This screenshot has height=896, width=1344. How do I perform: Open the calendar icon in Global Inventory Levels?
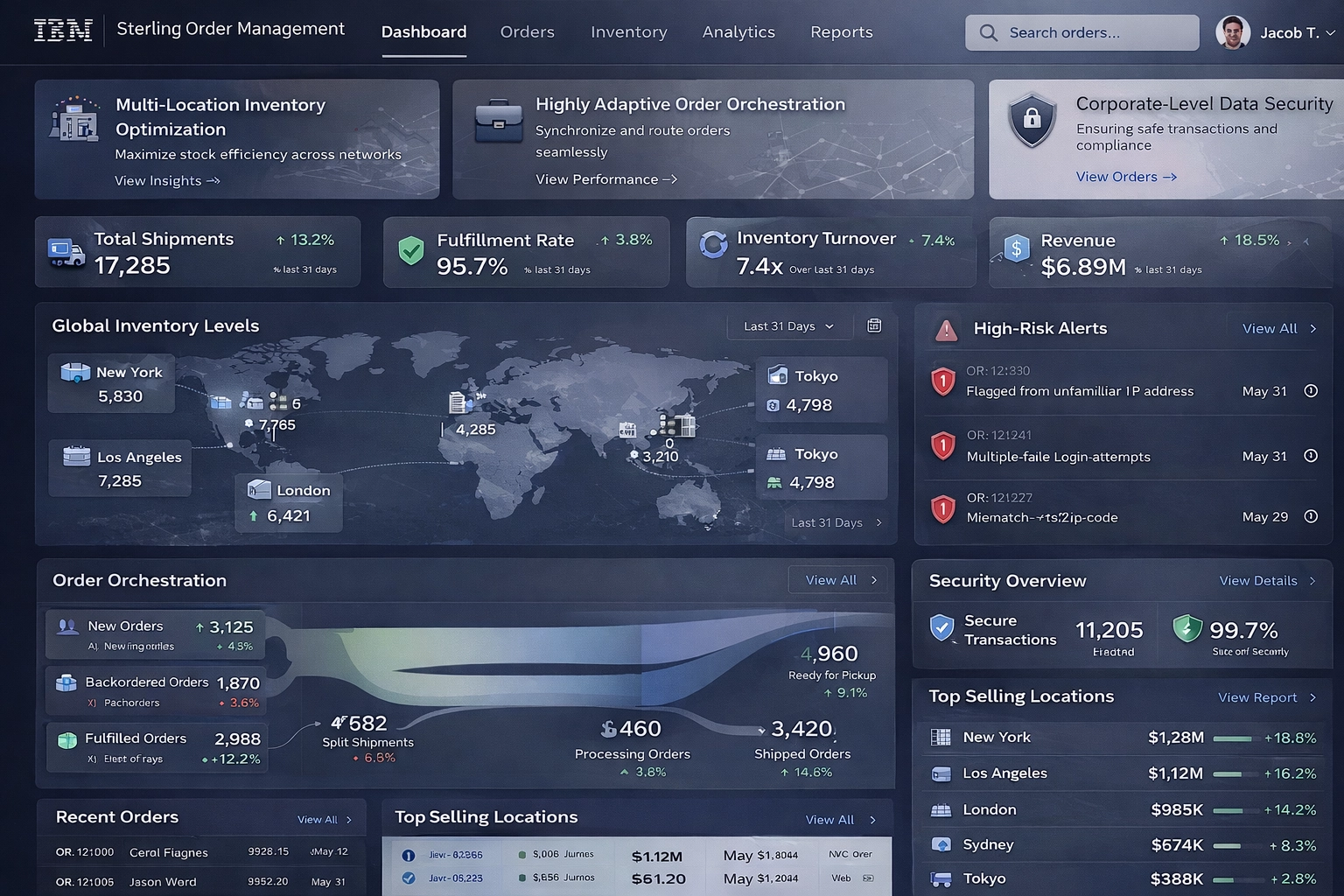[x=873, y=325]
